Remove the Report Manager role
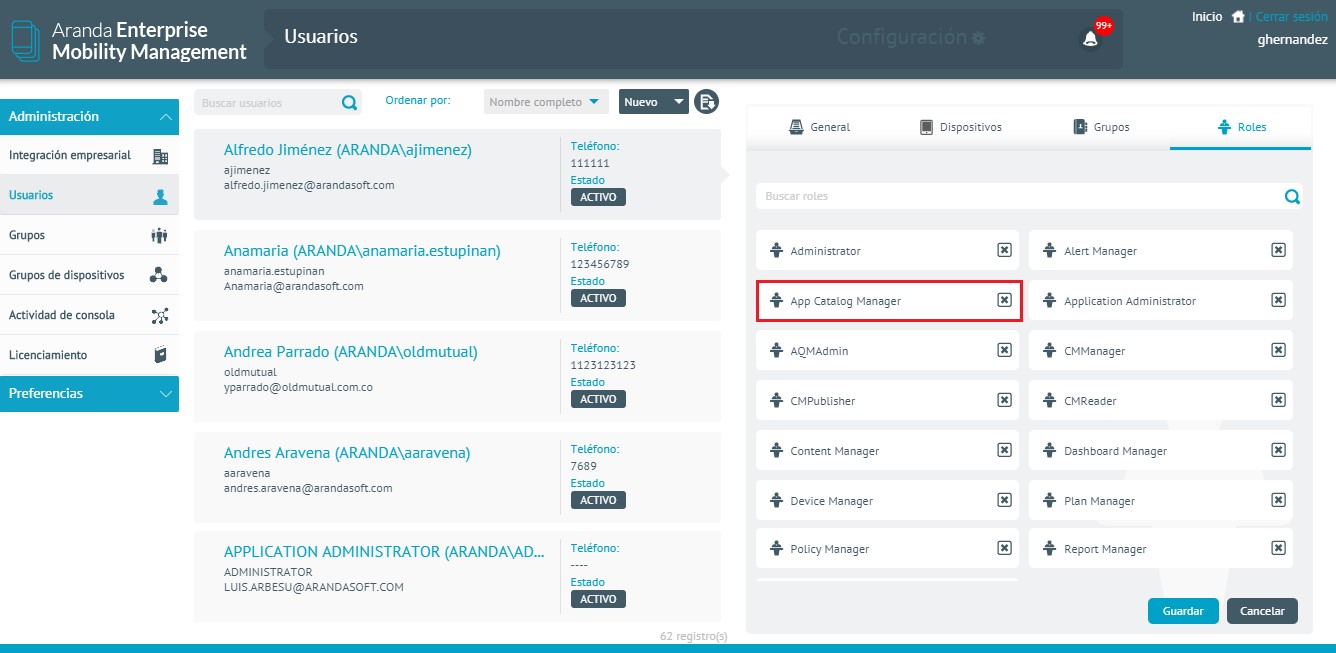The height and width of the screenshot is (653, 1336). click(x=1278, y=548)
